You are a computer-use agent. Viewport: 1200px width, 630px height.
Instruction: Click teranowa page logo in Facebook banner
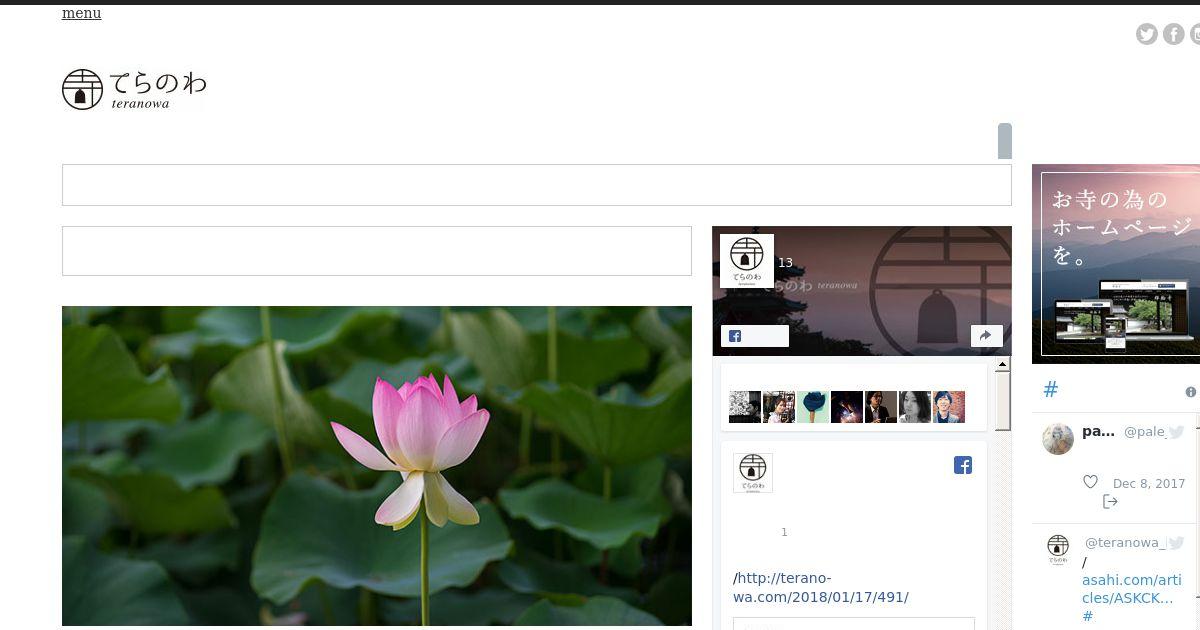click(747, 261)
